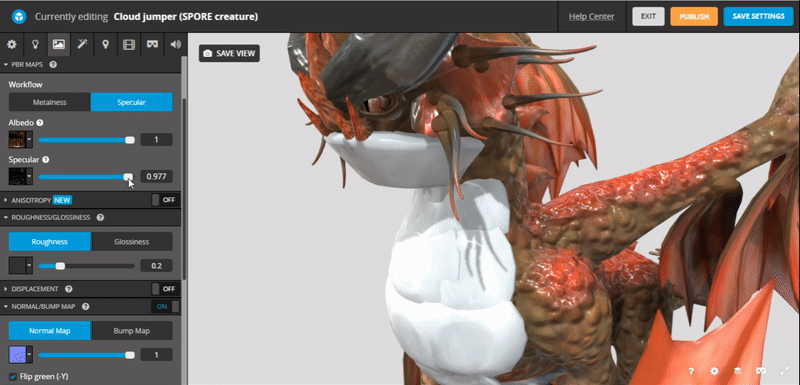The image size is (800, 385).
Task: Open the Specular texture dropdown arrow
Action: tap(29, 176)
